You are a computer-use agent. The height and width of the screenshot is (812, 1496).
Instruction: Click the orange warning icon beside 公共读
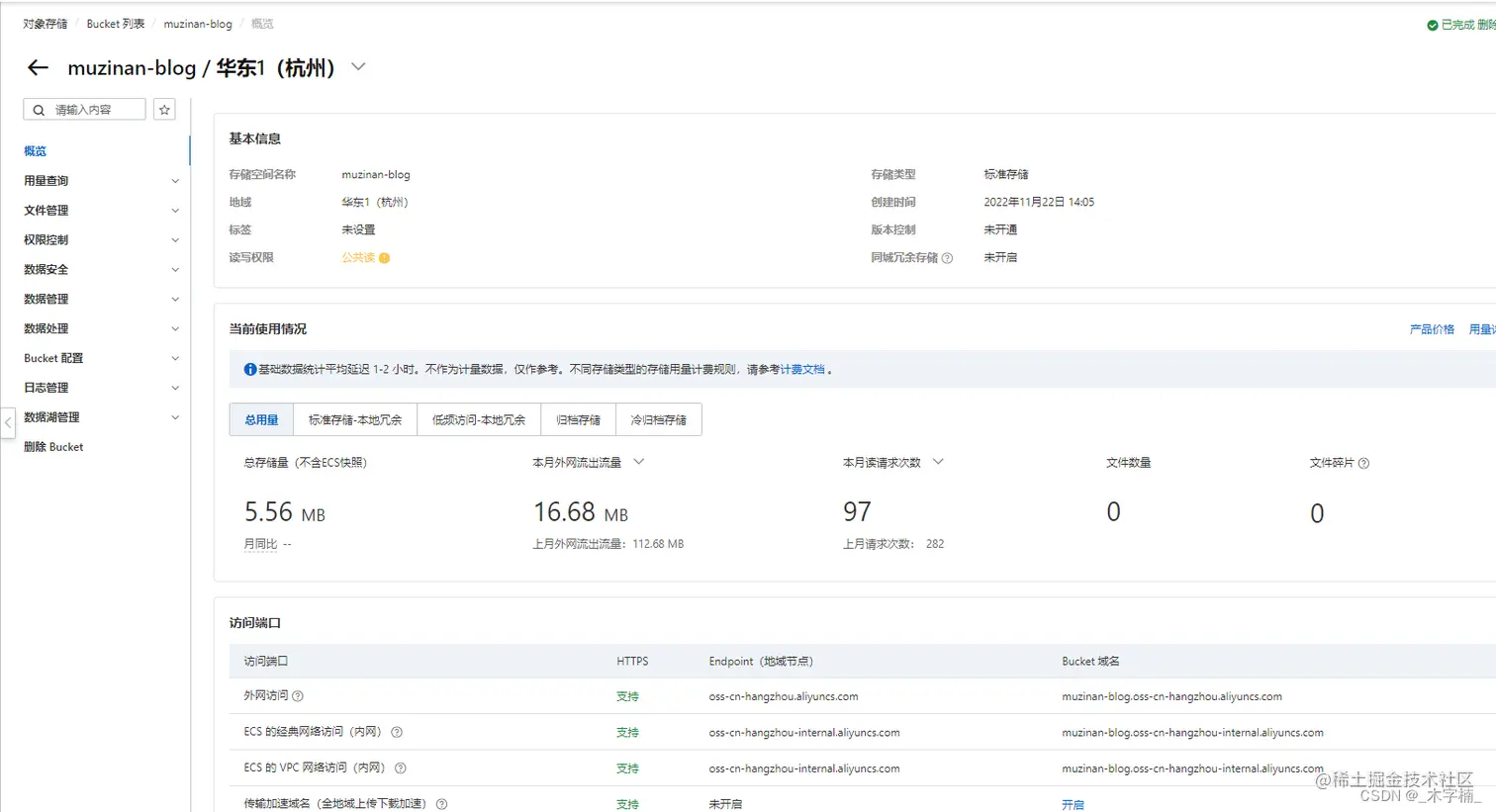coord(384,258)
